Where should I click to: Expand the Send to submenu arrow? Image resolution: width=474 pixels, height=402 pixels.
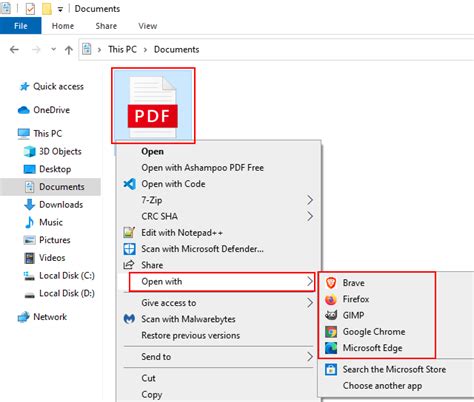coord(310,357)
